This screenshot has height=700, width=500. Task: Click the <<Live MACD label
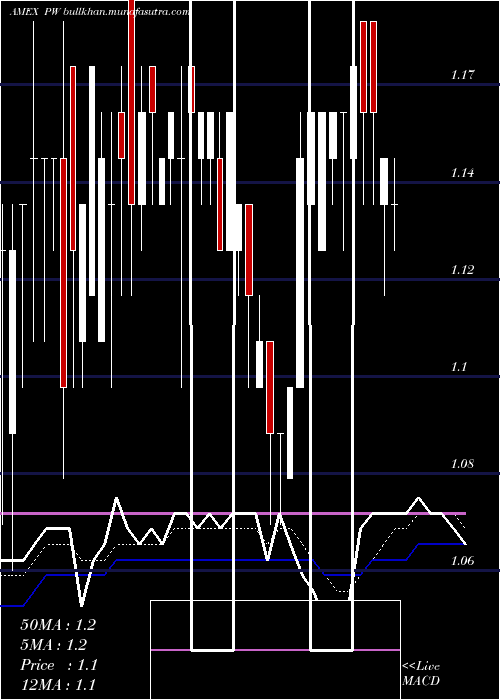[x=421, y=673]
